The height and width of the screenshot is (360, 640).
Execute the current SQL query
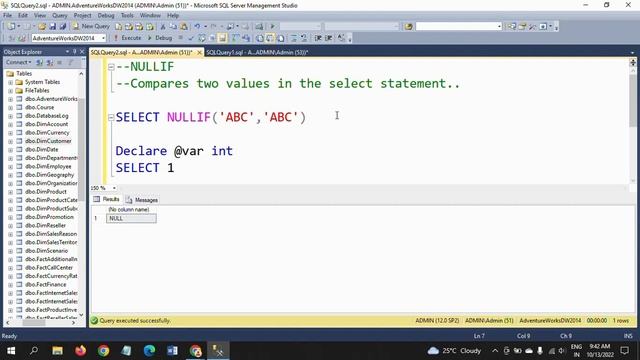click(x=127, y=38)
